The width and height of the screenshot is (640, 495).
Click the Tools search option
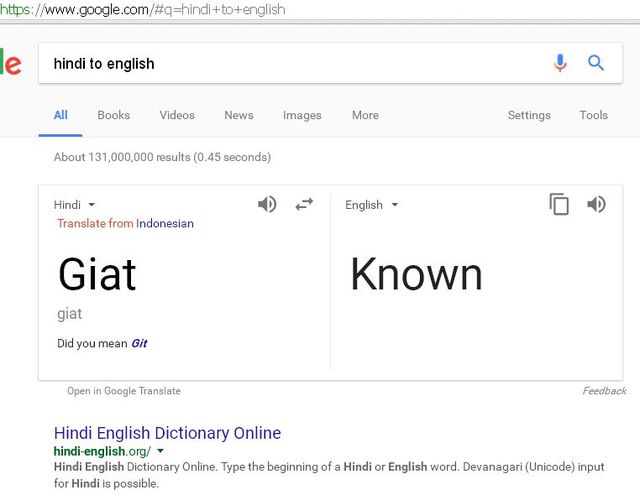[x=593, y=115]
